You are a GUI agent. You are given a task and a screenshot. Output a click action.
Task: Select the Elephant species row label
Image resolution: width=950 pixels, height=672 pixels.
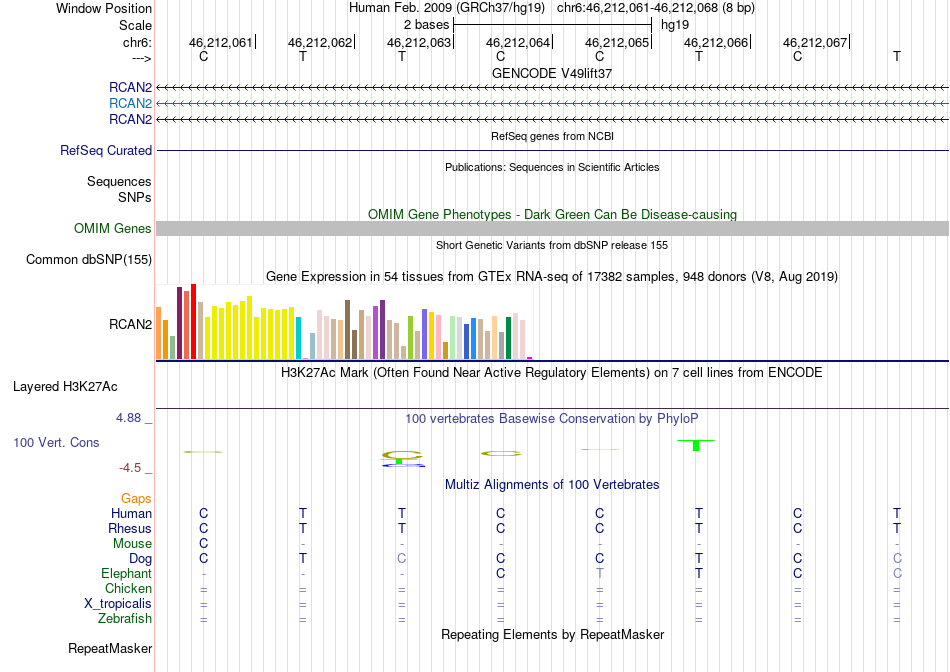pos(127,573)
